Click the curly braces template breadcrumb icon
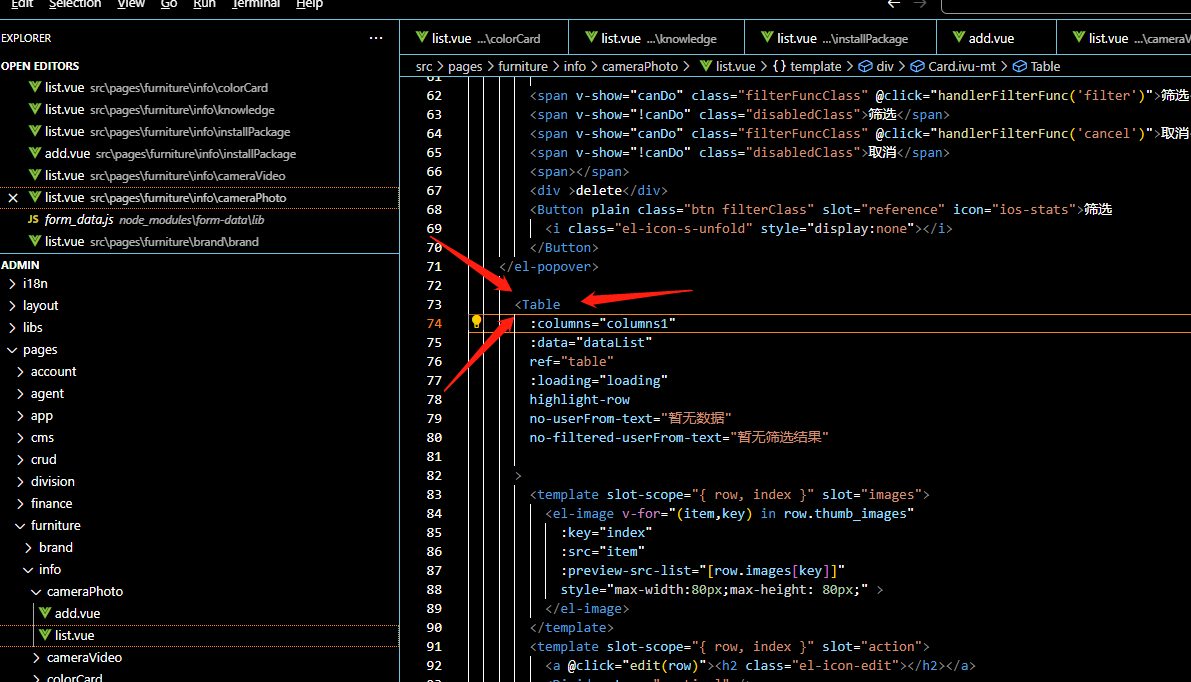The height and width of the screenshot is (682, 1191). [778, 67]
